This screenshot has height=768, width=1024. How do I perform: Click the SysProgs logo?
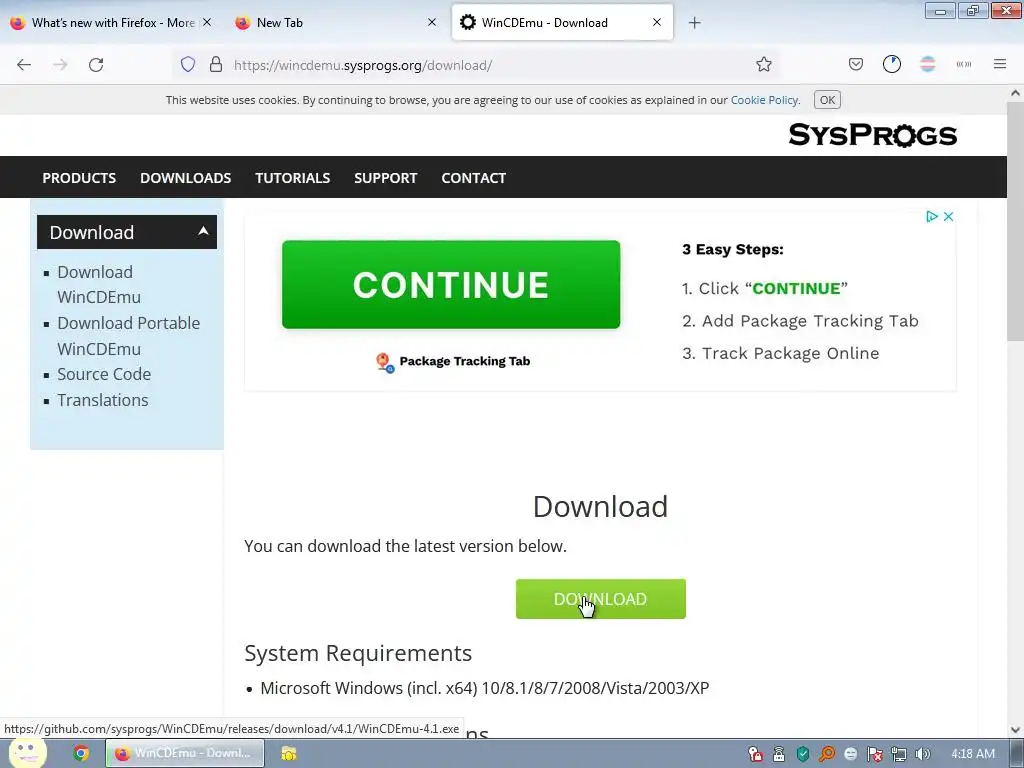pyautogui.click(x=872, y=135)
